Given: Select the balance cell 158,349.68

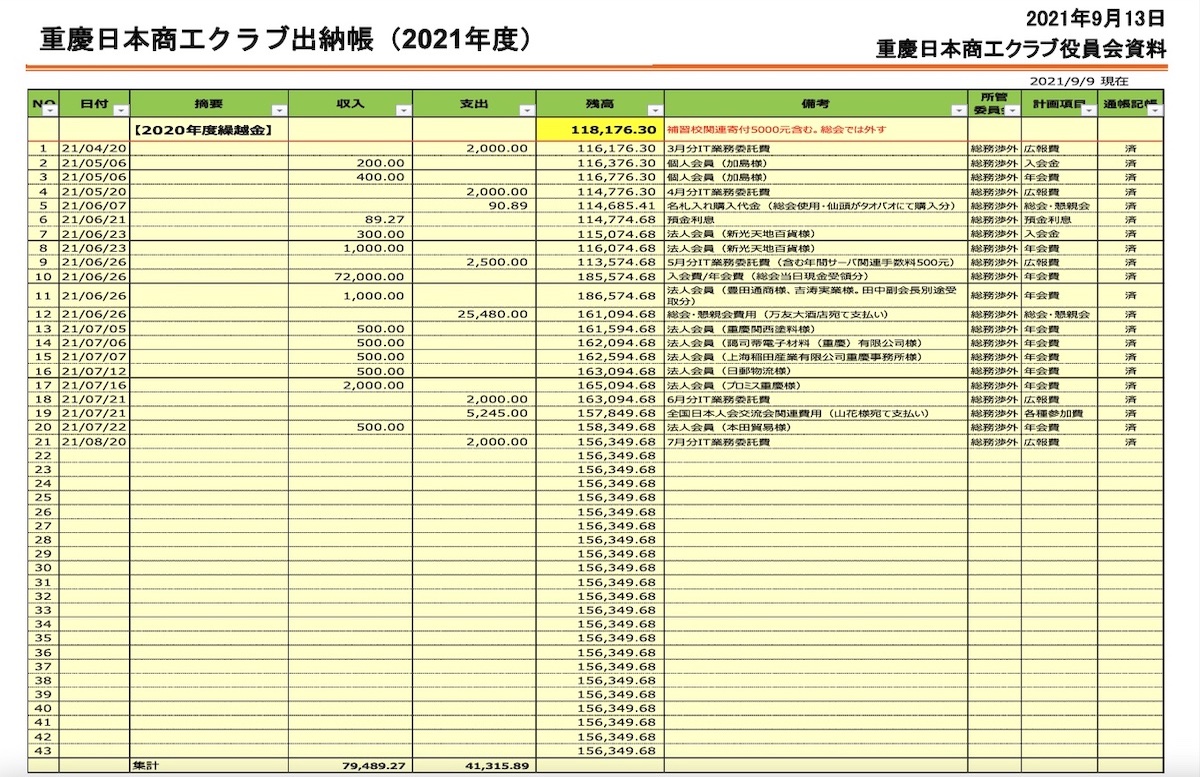Looking at the screenshot, I should coord(600,427).
